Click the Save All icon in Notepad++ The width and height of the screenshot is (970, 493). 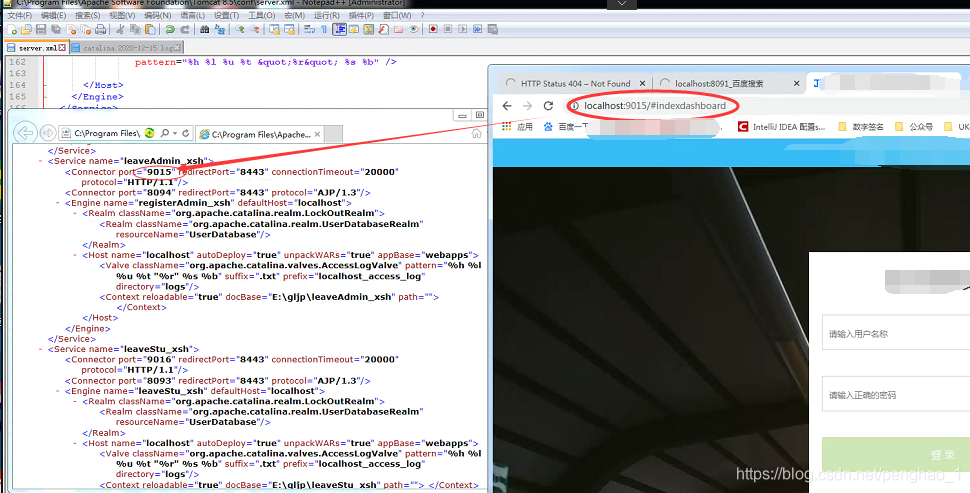click(x=56, y=30)
